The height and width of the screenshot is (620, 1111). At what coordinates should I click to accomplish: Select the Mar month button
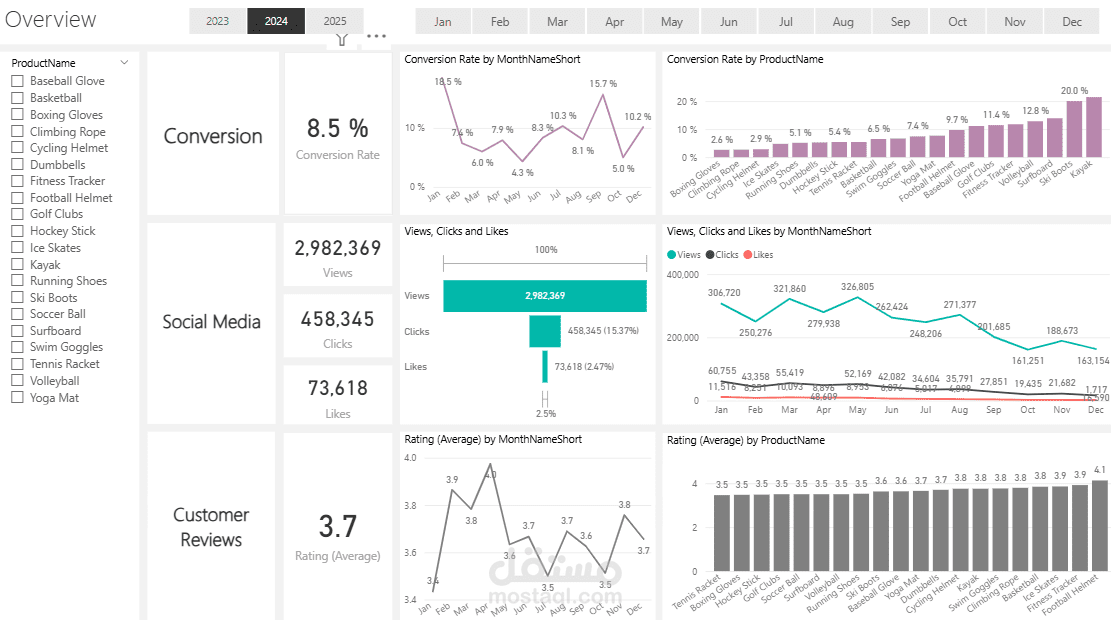point(558,21)
